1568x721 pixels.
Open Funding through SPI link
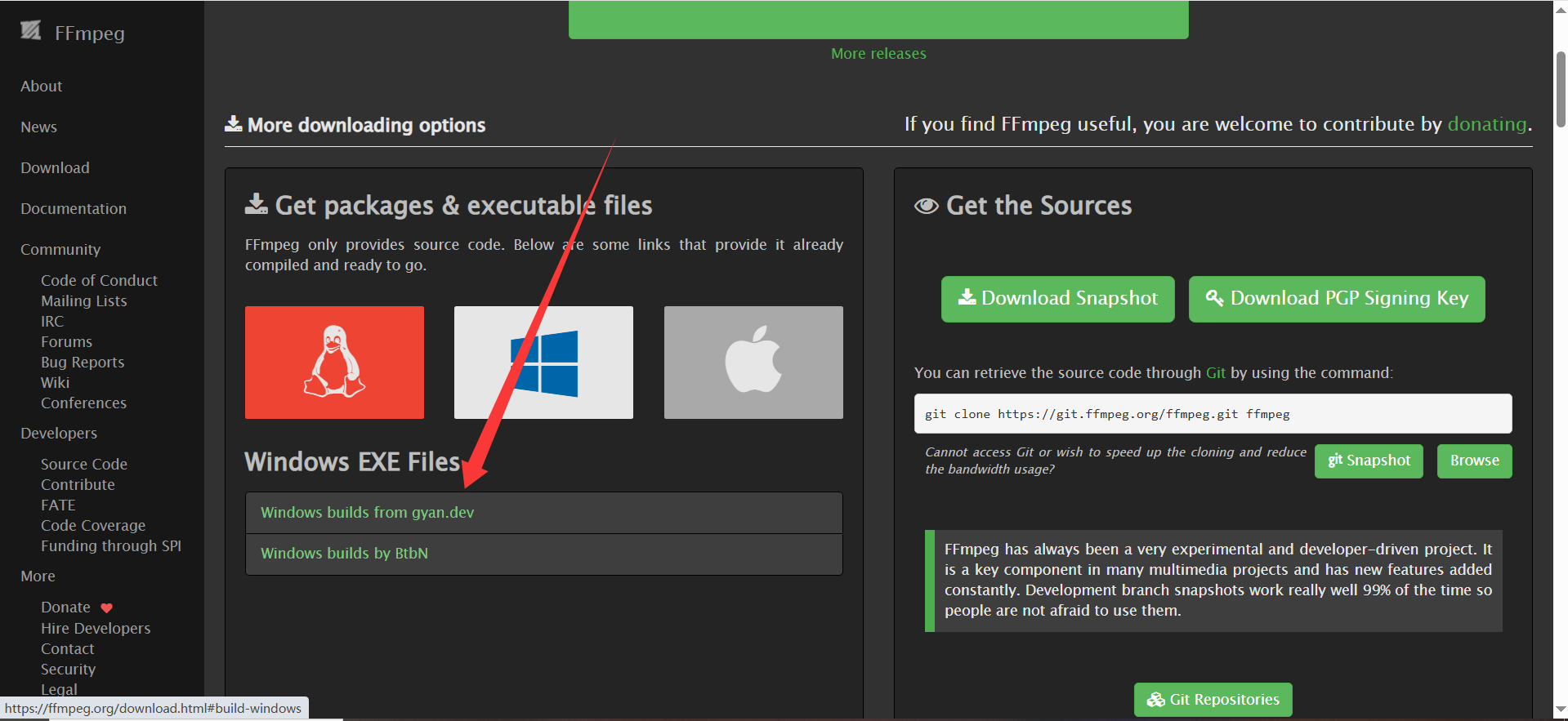point(111,545)
